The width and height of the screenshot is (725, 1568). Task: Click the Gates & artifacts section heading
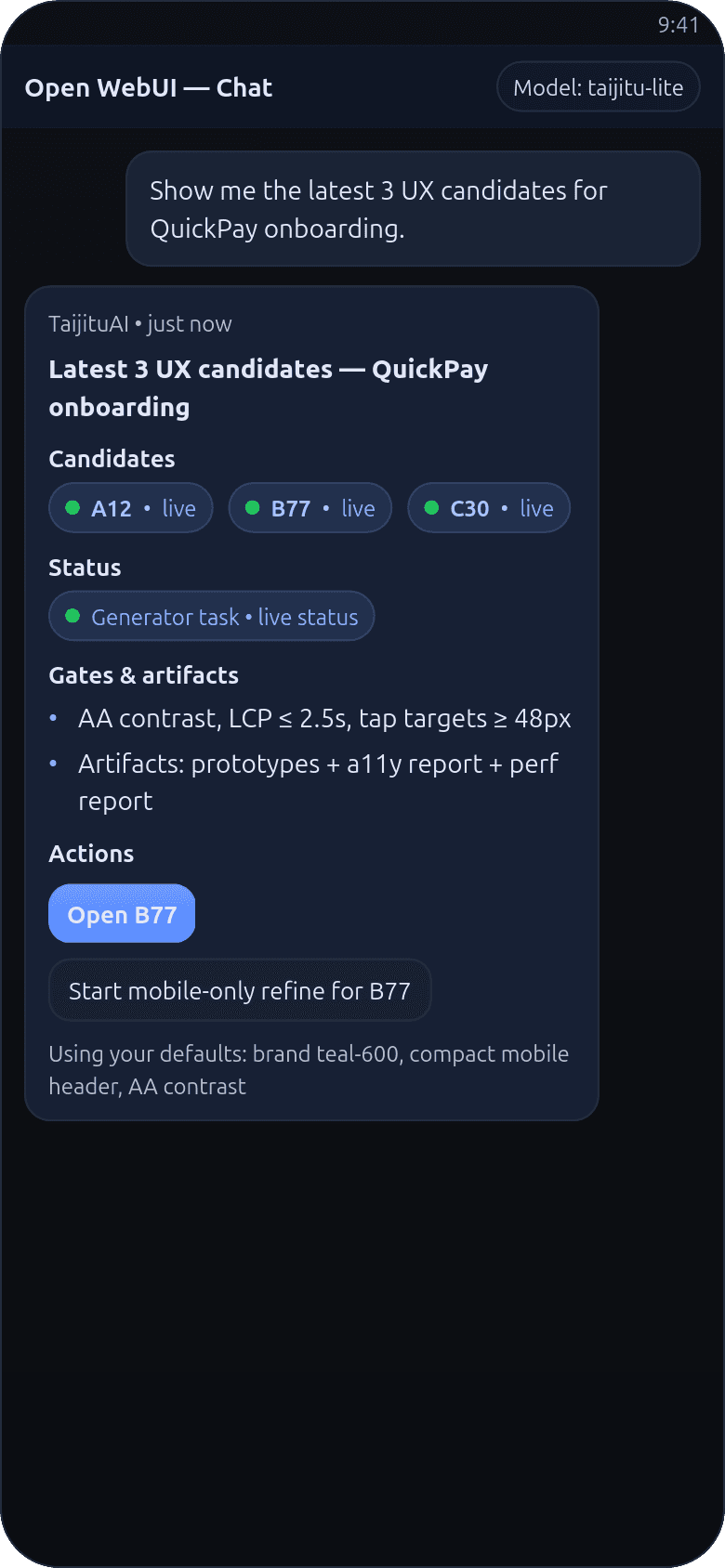tap(144, 675)
